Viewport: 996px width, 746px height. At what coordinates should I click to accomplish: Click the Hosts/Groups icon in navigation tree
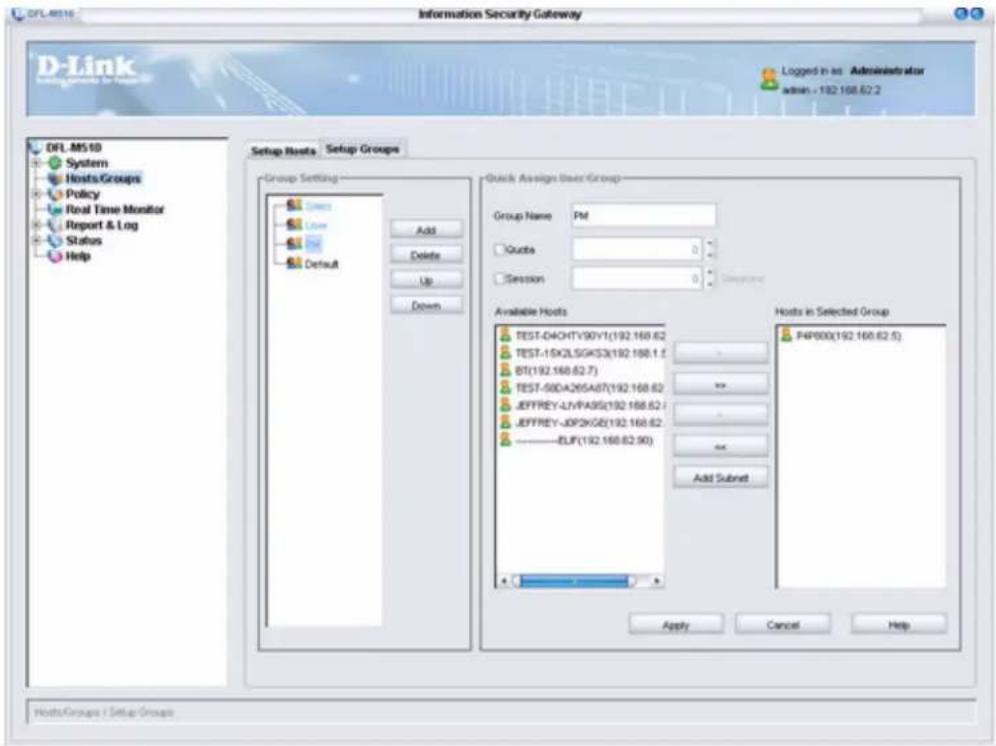[x=55, y=179]
